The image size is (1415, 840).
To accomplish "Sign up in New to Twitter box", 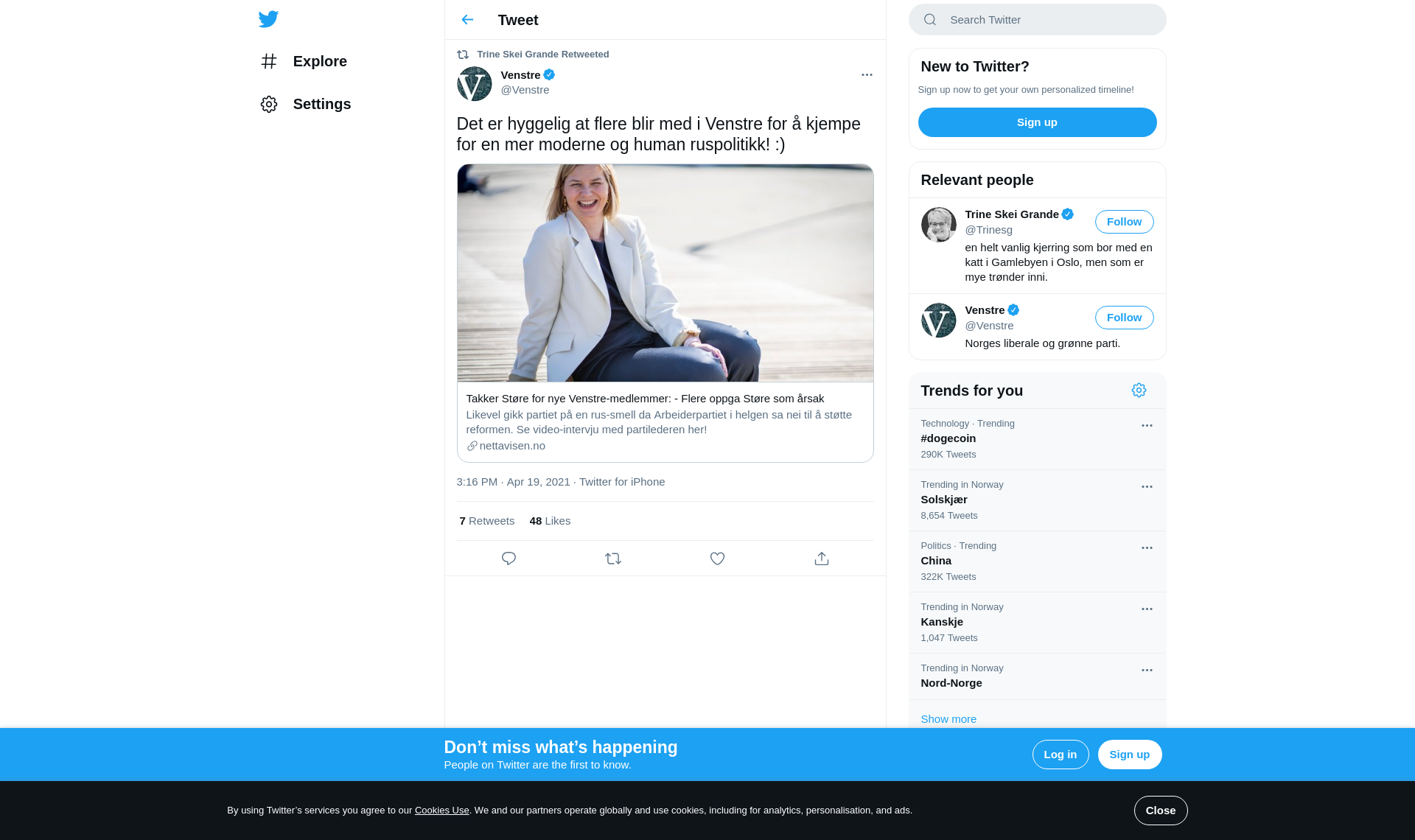I will pyautogui.click(x=1037, y=122).
